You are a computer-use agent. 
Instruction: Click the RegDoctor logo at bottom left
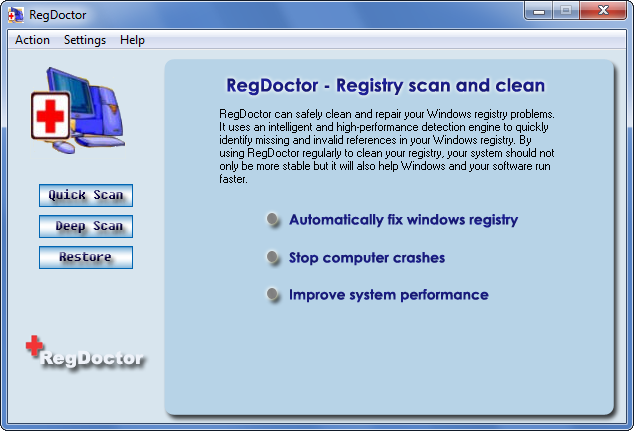(x=85, y=353)
